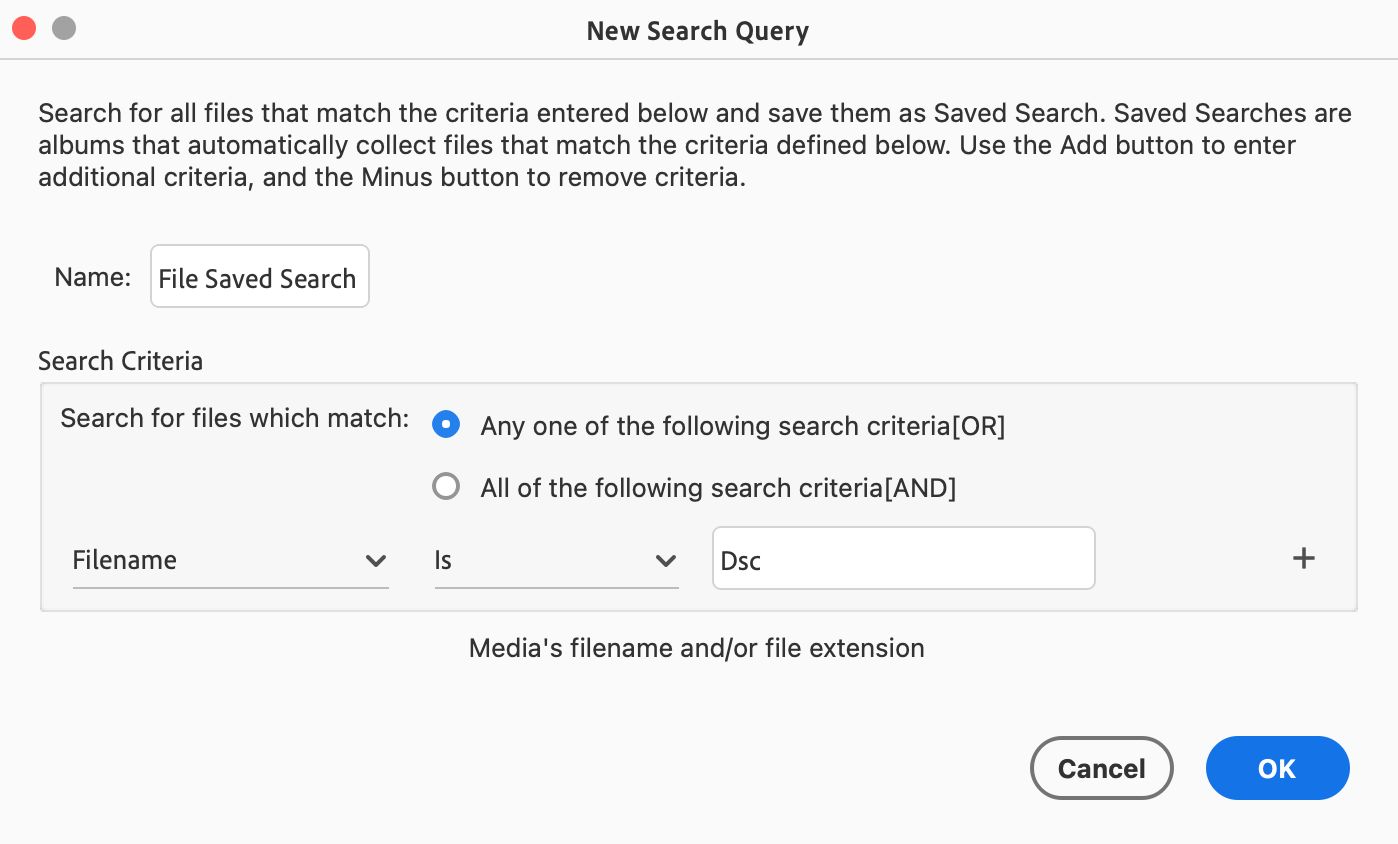Click the value field containing Dsc
Viewport: 1398px width, 844px height.
click(903, 559)
